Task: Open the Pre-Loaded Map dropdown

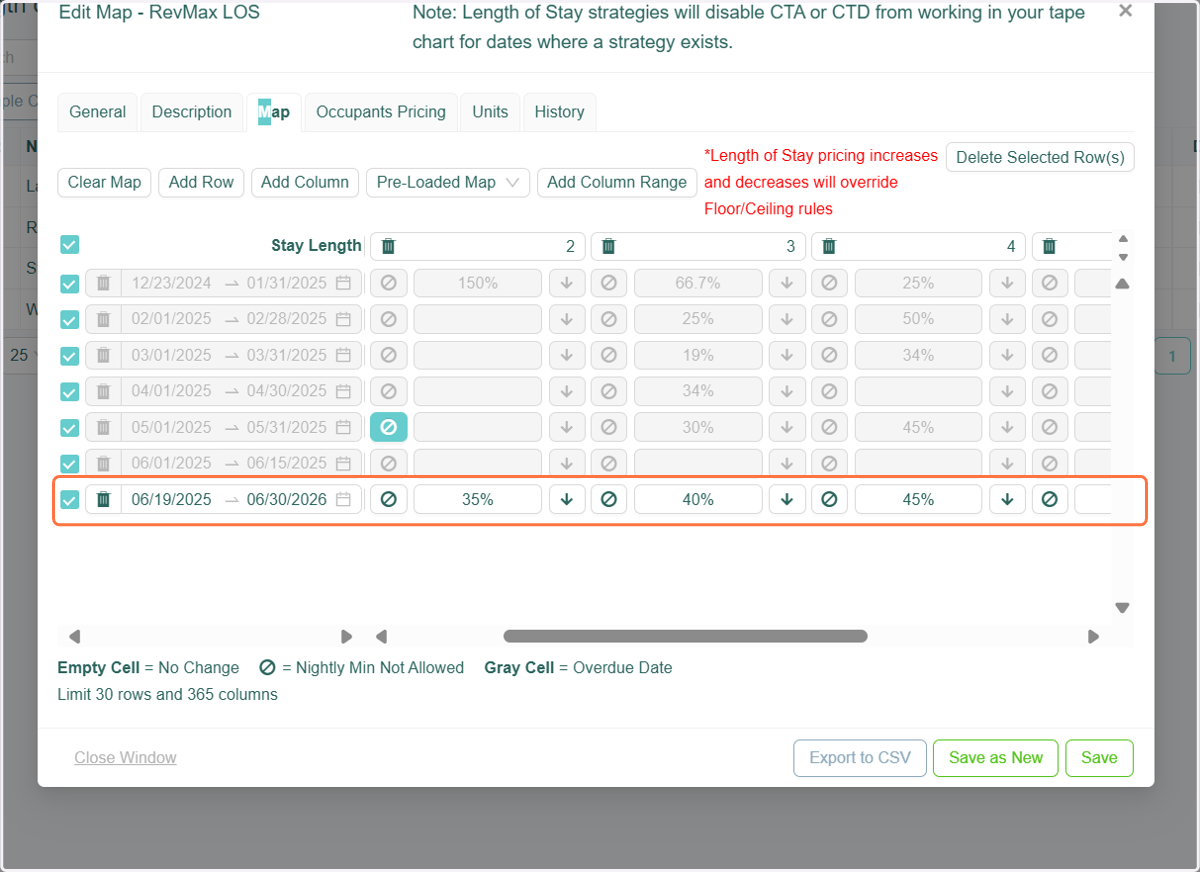Action: (x=448, y=182)
